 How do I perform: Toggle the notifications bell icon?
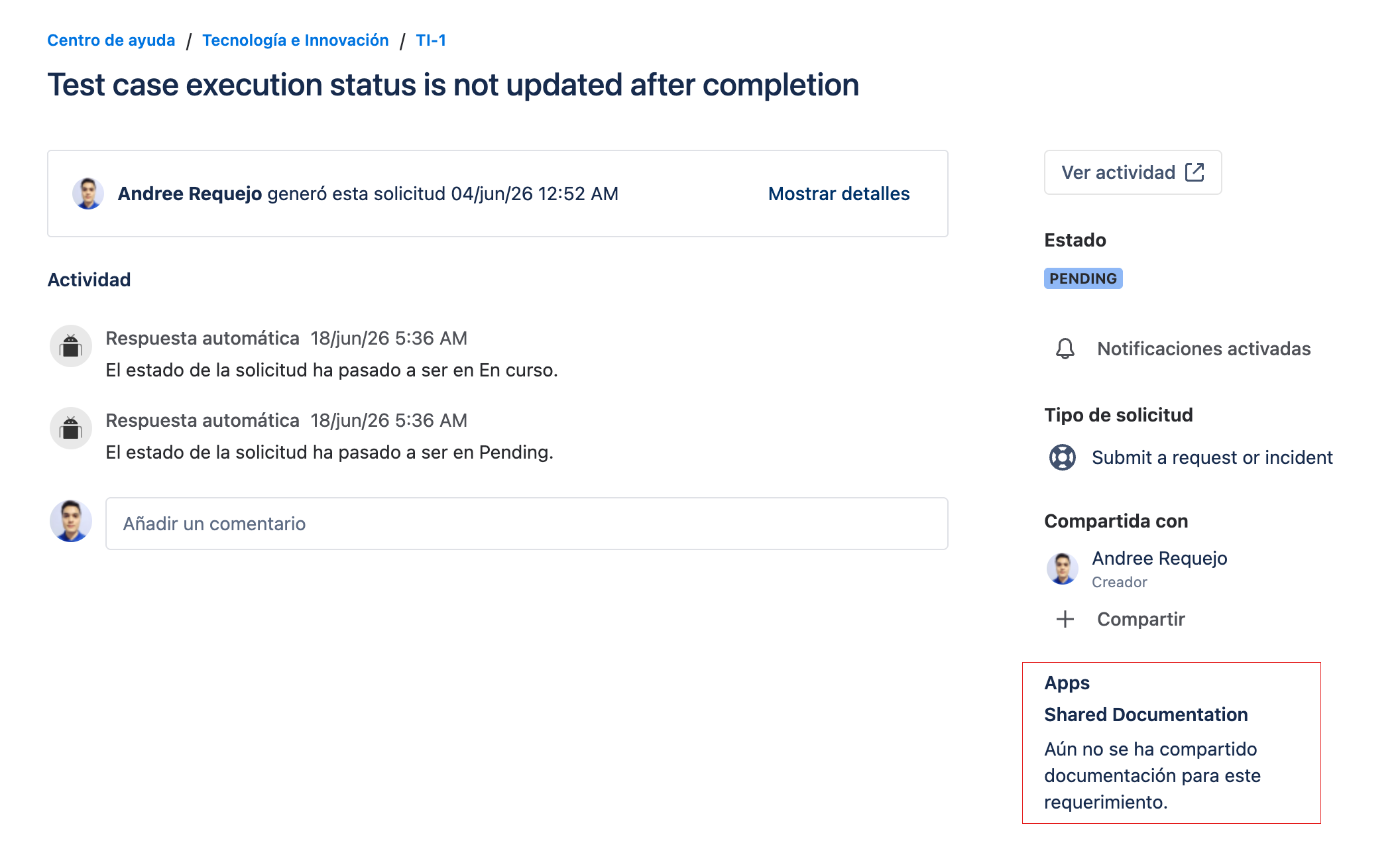point(1065,349)
